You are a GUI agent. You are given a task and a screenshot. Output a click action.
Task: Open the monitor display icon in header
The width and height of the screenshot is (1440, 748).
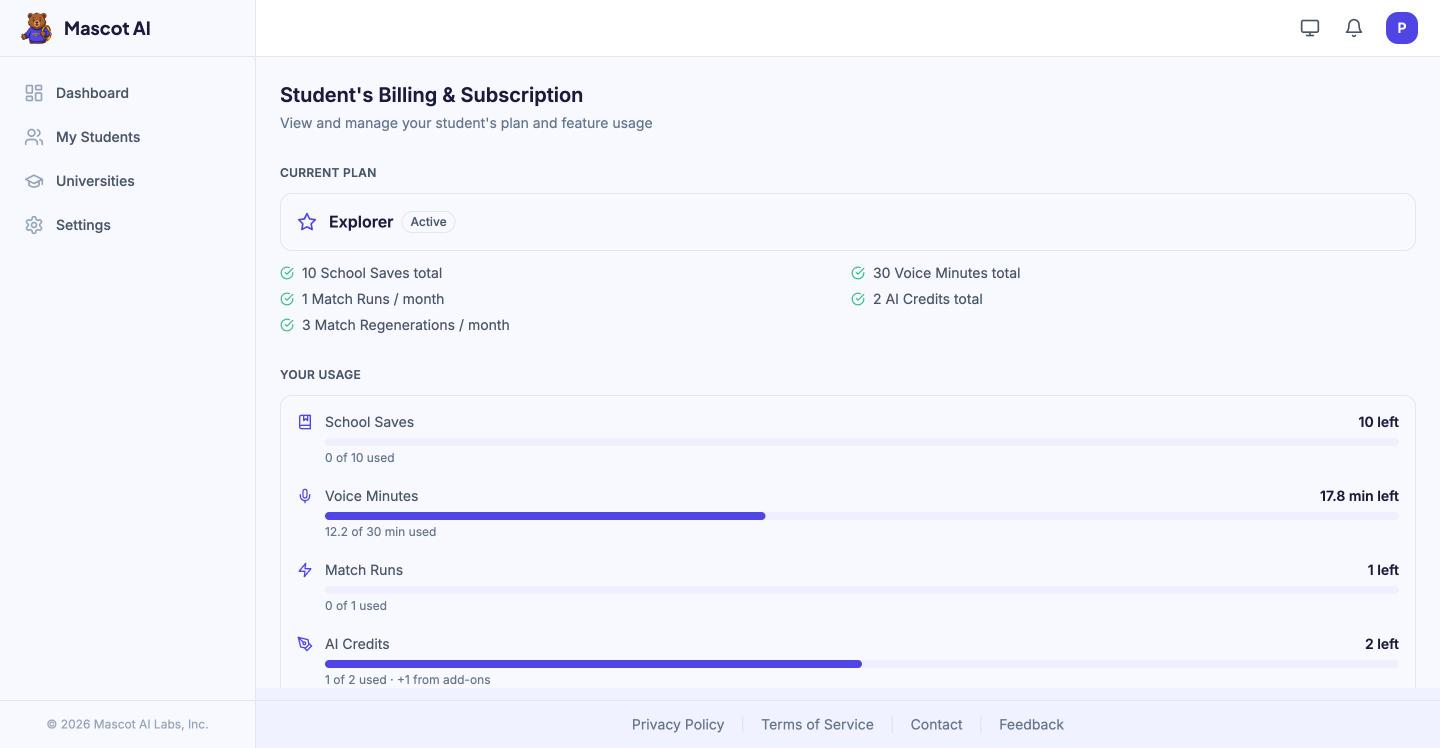(1310, 28)
